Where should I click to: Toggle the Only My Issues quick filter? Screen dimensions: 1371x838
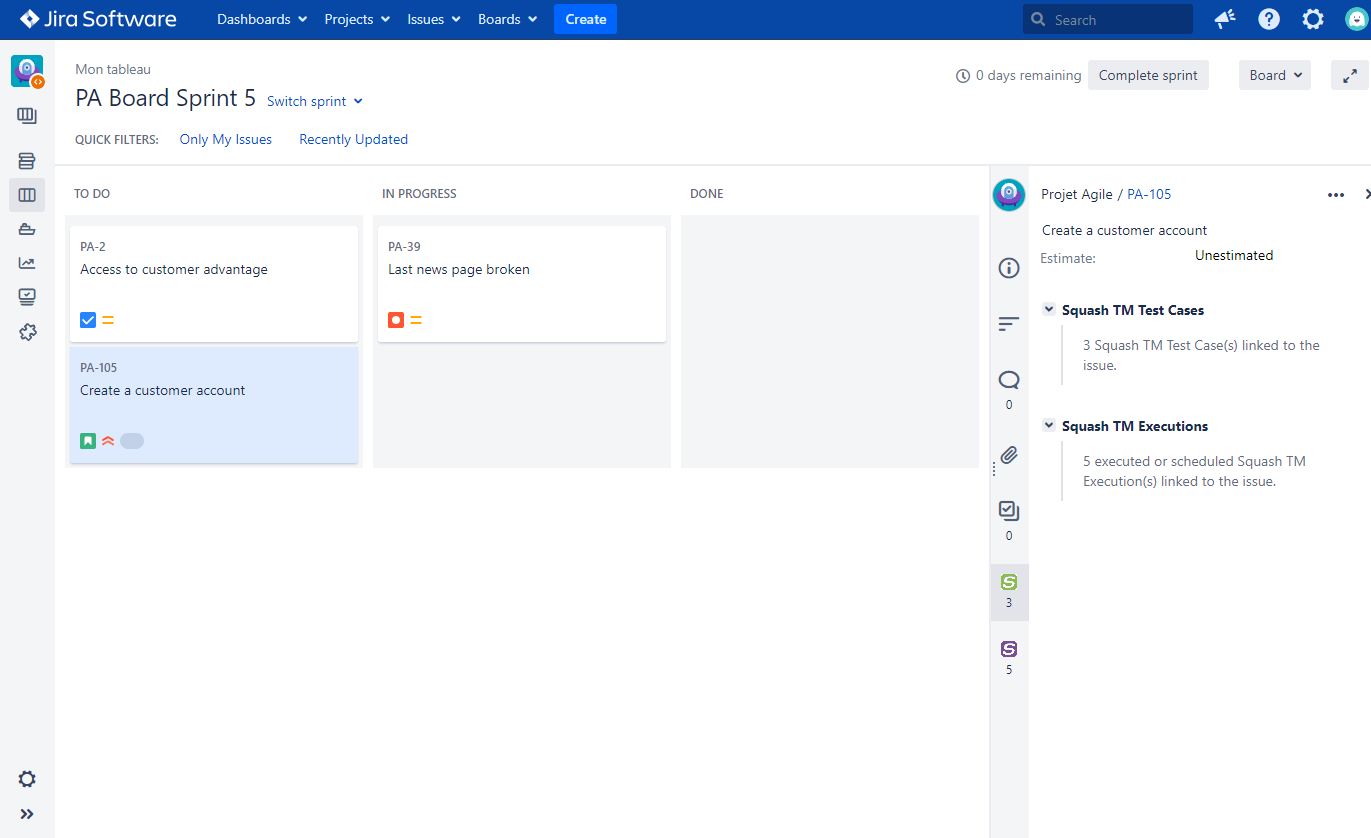point(225,140)
